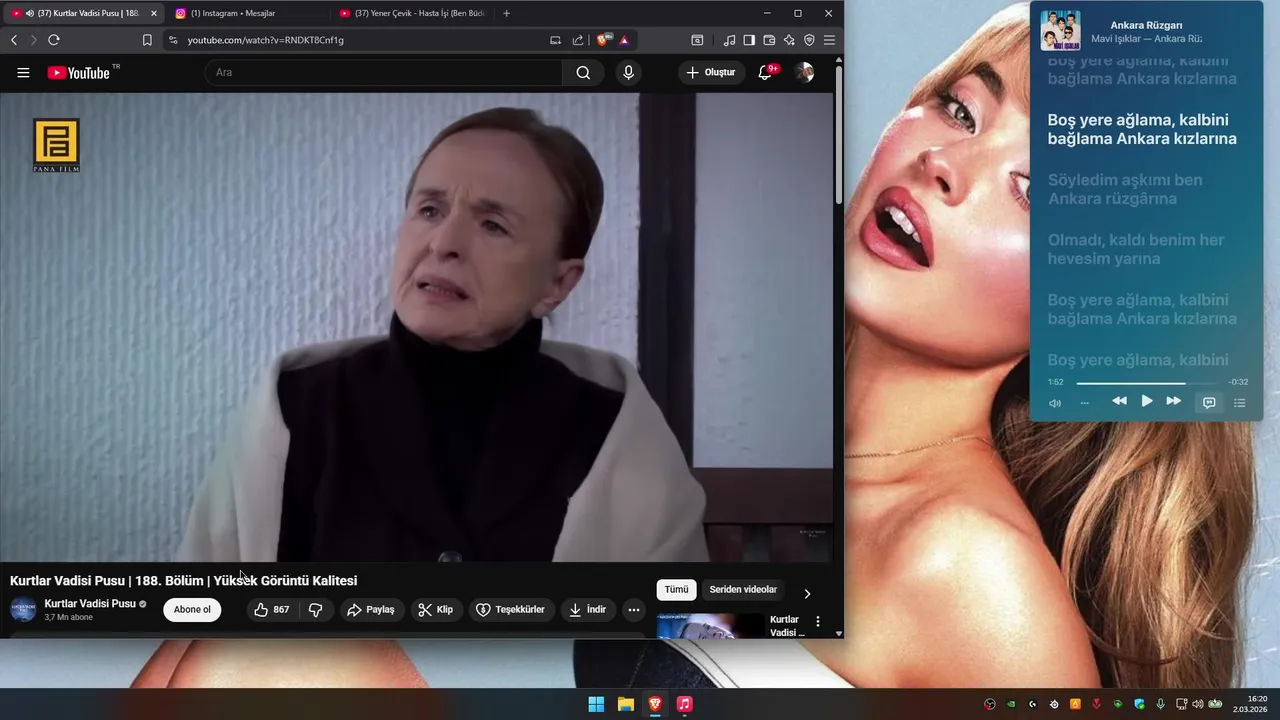Click the Abone ol subscribe button

(192, 609)
